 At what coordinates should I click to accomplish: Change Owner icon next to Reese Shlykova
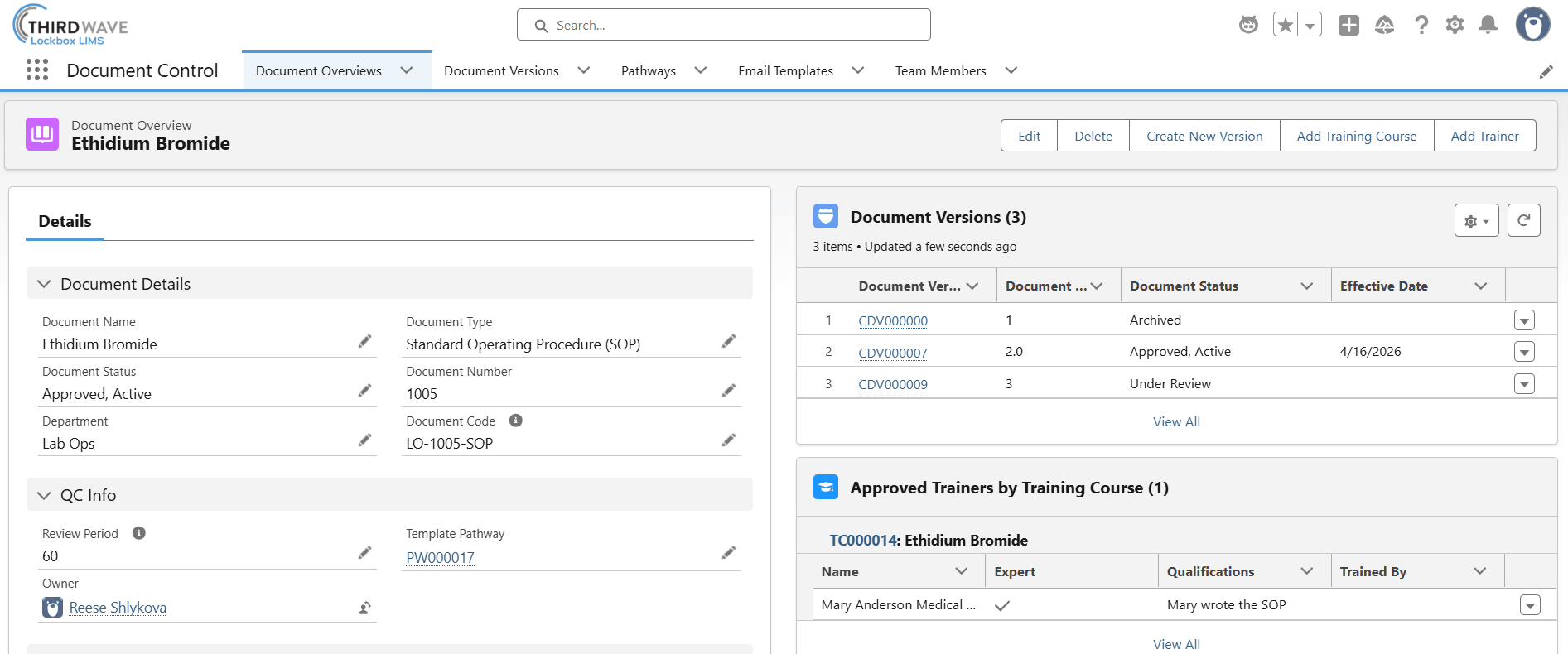[x=364, y=608]
